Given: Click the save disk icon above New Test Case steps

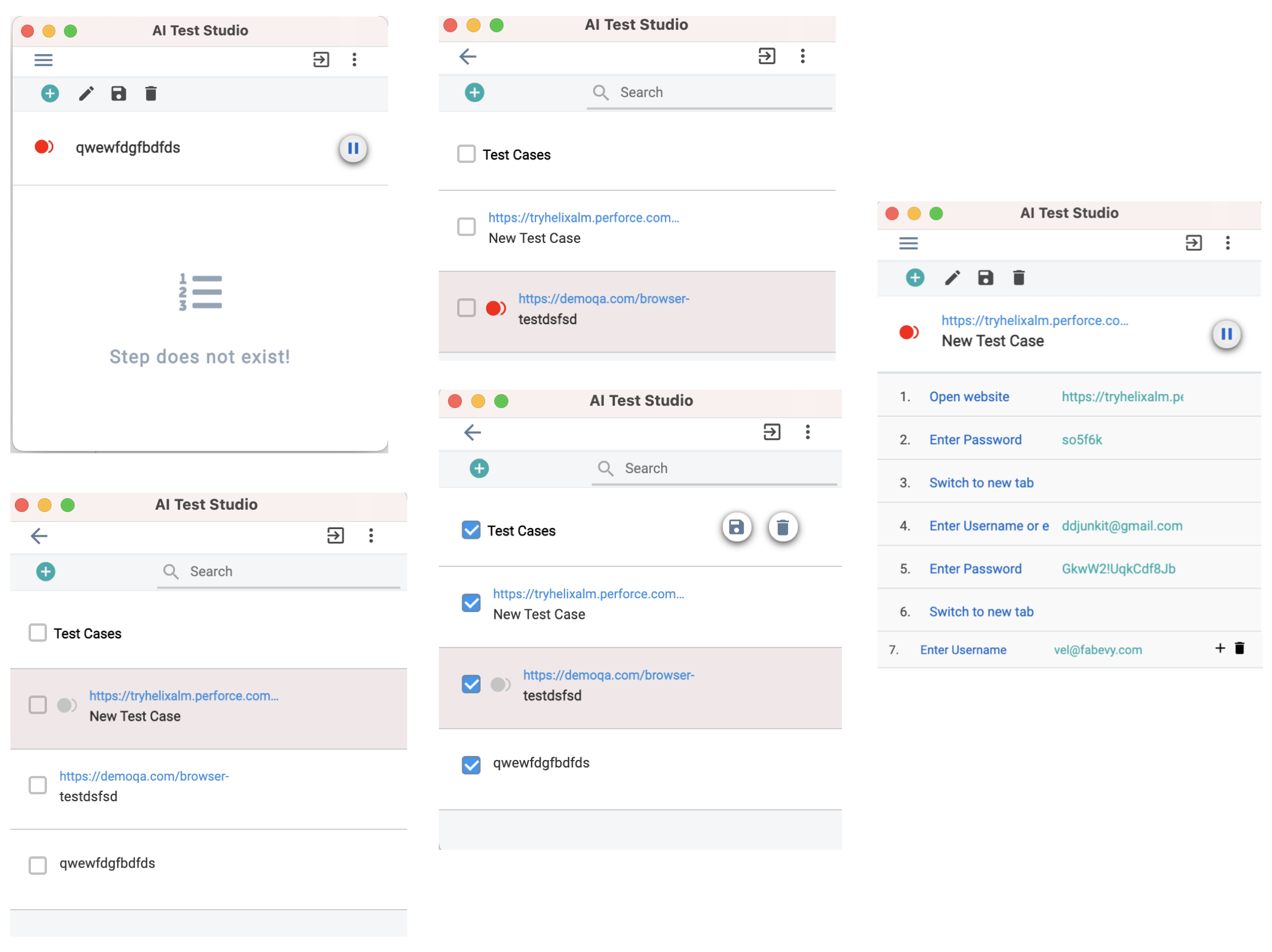Looking at the screenshot, I should click(x=985, y=278).
